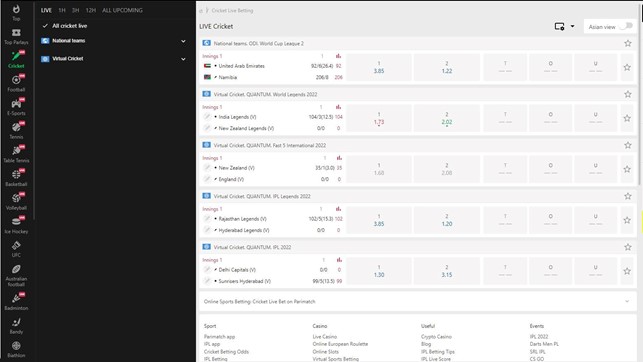Screen dimensions: 643x362
Task: Switch to 3H time filter tab
Action: click(75, 10)
